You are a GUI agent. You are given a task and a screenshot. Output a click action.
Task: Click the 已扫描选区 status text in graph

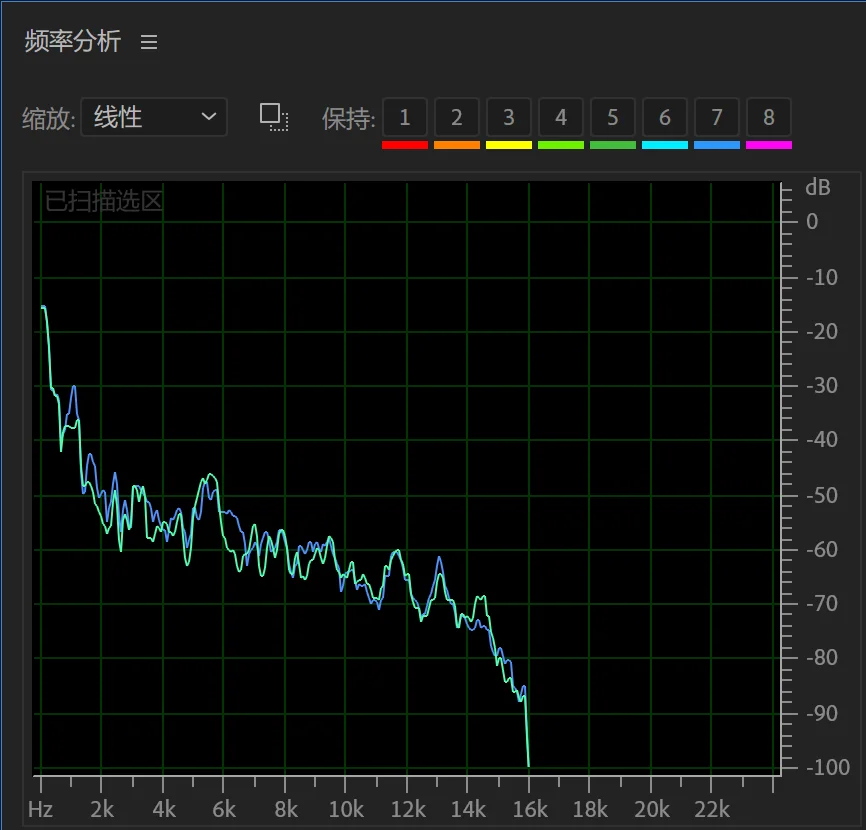(x=103, y=201)
